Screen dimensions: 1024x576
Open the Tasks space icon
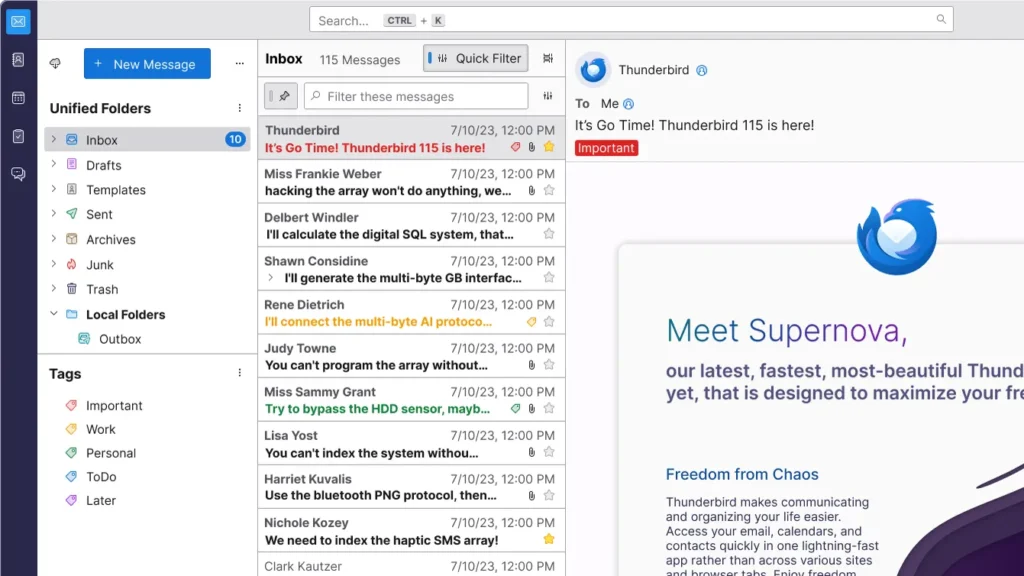(18, 136)
